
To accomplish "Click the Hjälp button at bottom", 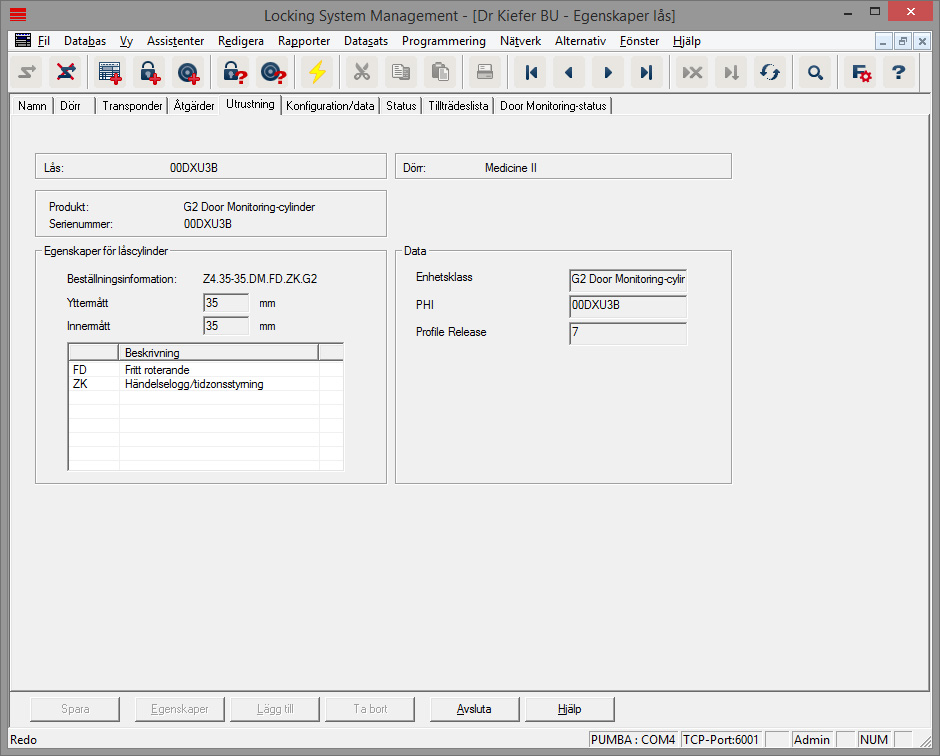I will click(x=569, y=709).
